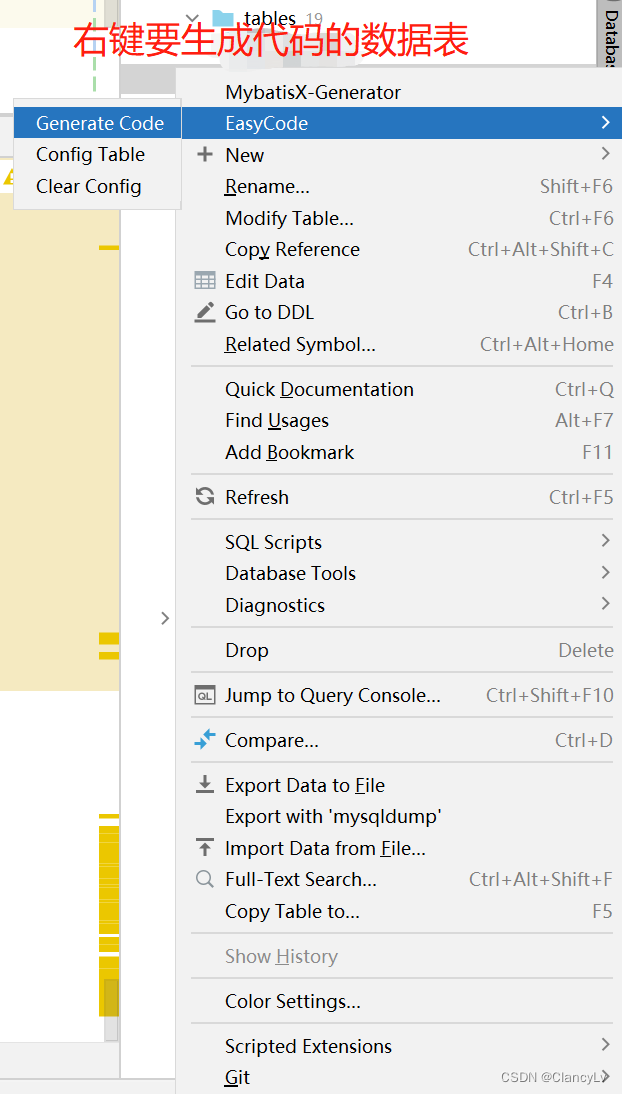
Task: Select the EasyCode menu entry
Action: (401, 123)
